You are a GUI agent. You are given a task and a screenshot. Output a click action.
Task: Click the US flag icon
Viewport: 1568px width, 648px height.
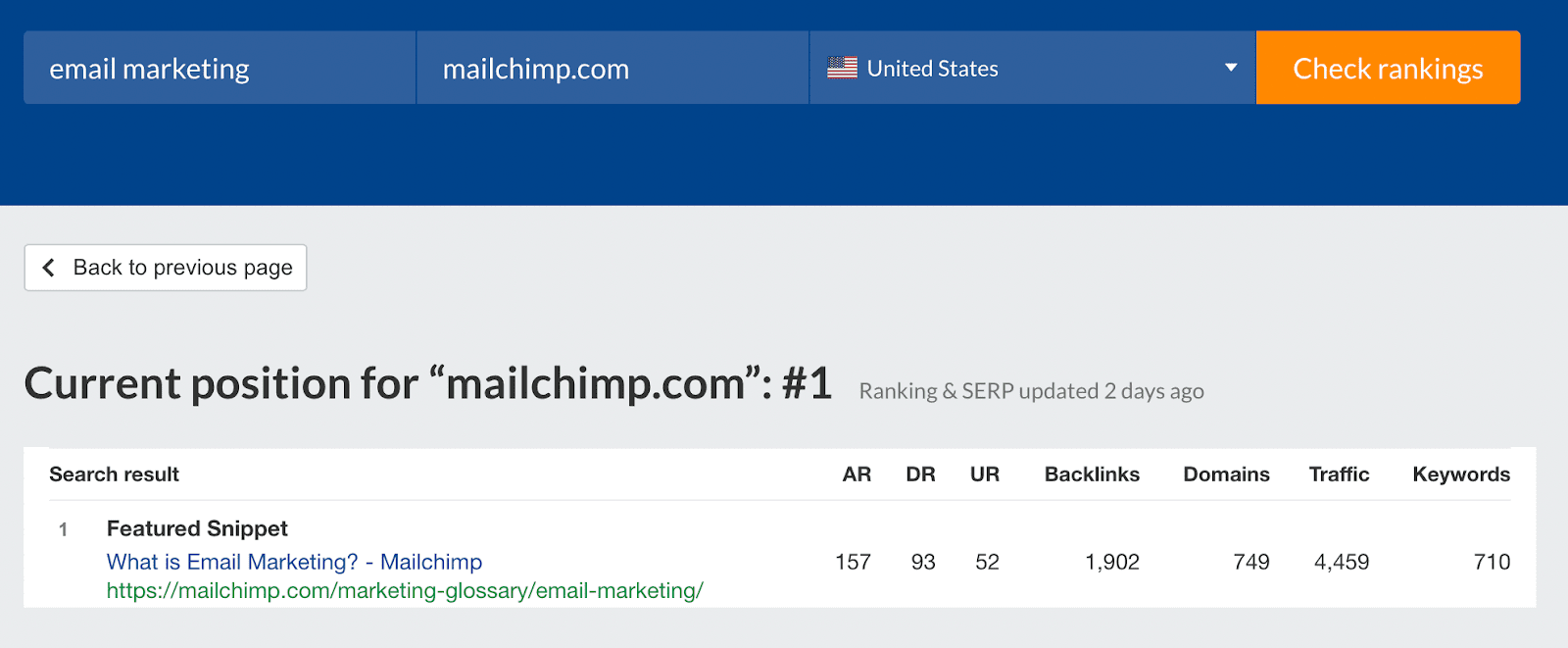842,68
